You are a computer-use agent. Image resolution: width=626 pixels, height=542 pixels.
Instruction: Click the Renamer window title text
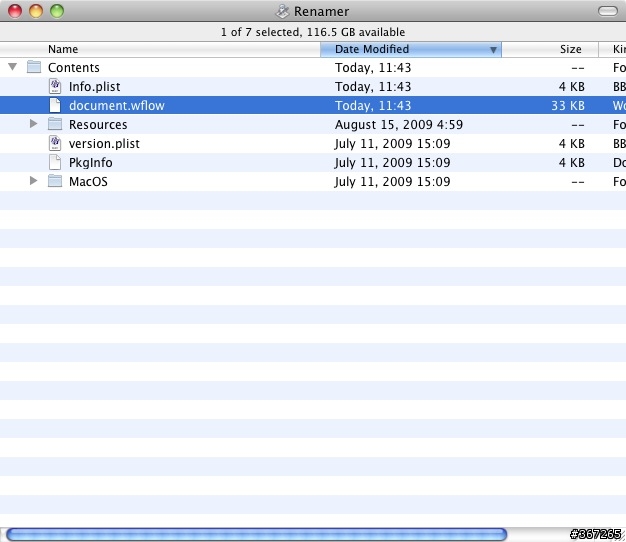point(321,12)
